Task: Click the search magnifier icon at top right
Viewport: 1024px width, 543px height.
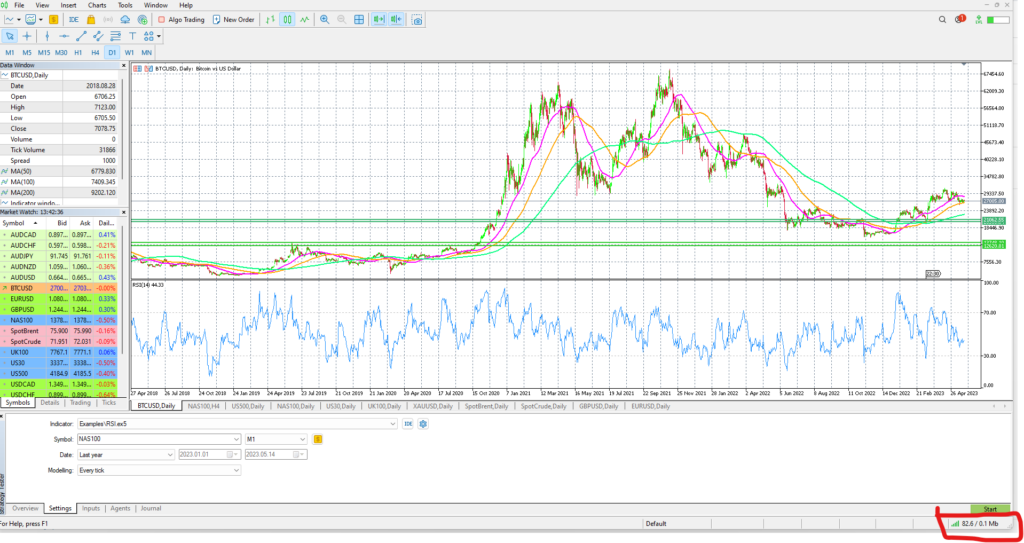Action: 942,20
